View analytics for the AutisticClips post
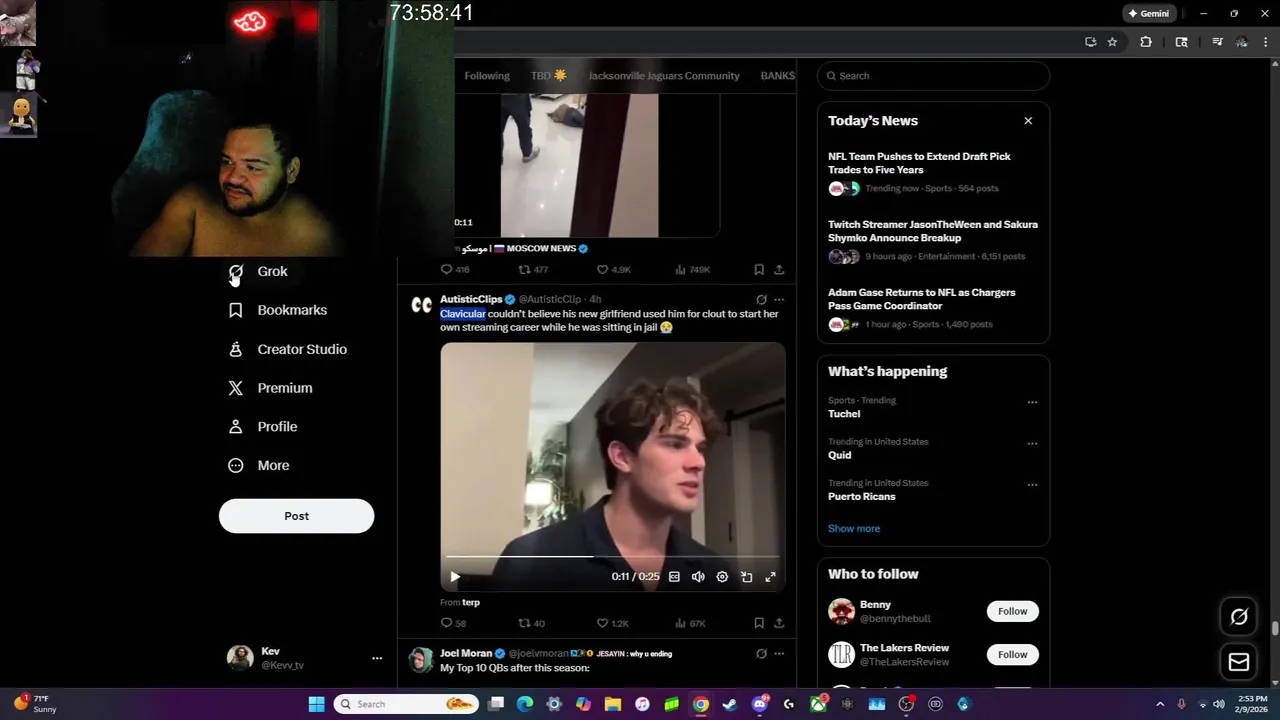The height and width of the screenshot is (720, 1280). pos(691,623)
